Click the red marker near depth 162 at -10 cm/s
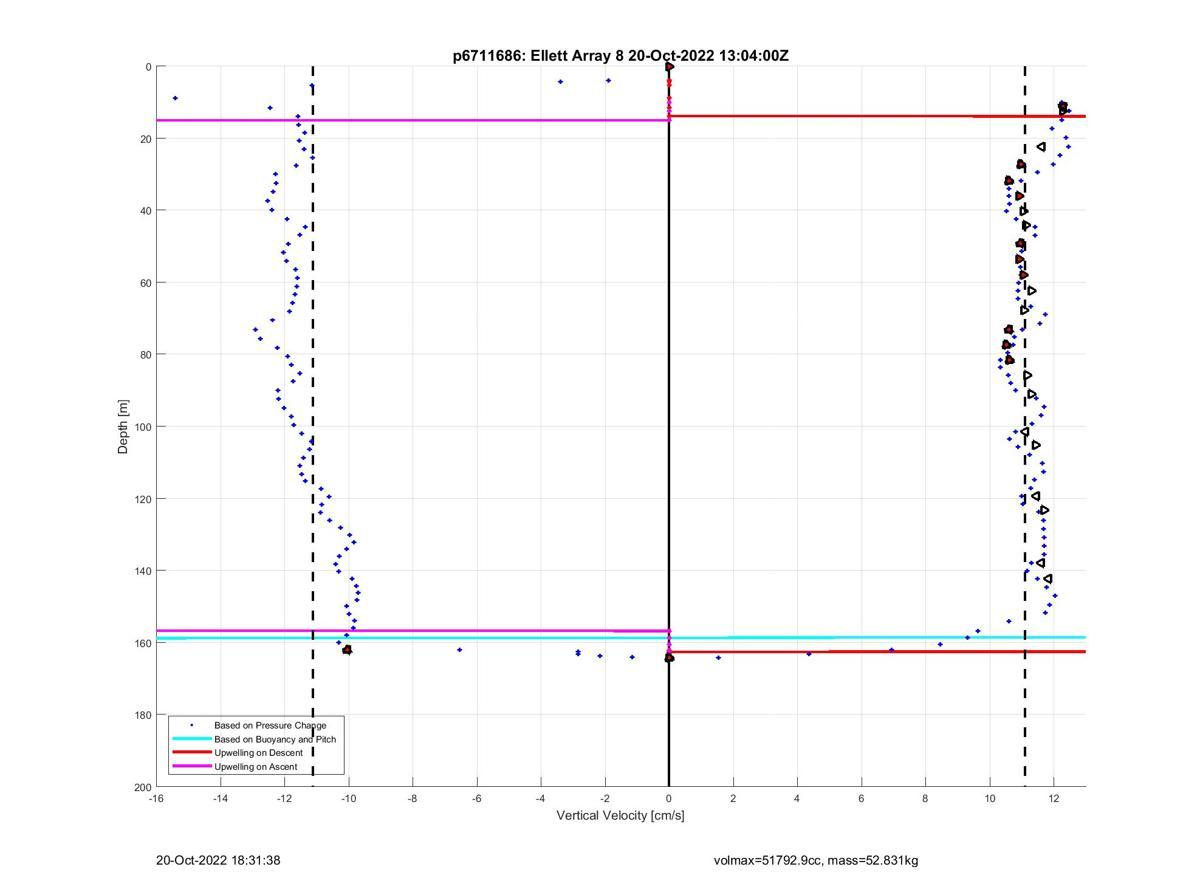 tap(347, 650)
